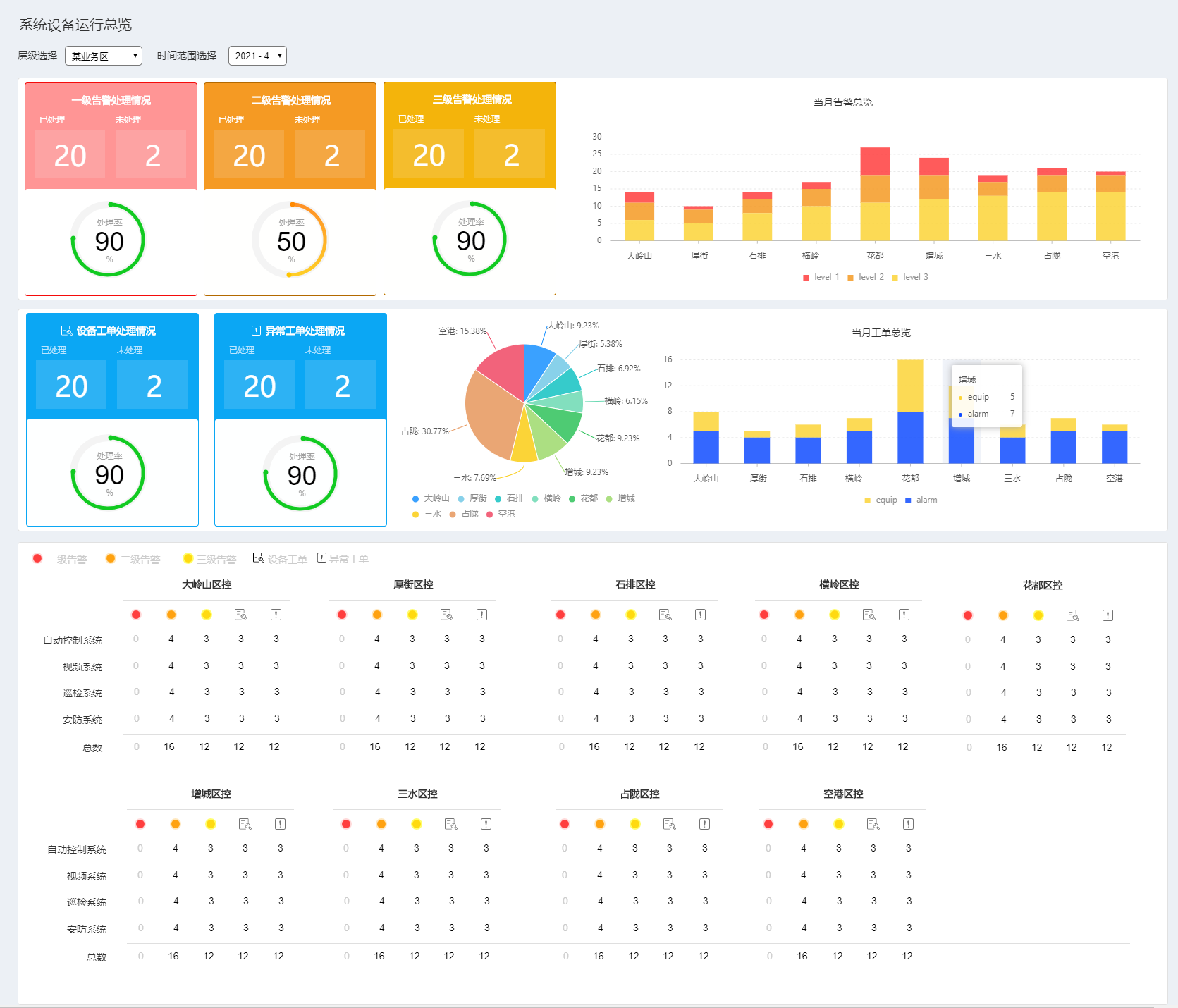The height and width of the screenshot is (1008, 1178).
Task: Click the 异常工单 icon in the legend row
Action: click(x=321, y=558)
